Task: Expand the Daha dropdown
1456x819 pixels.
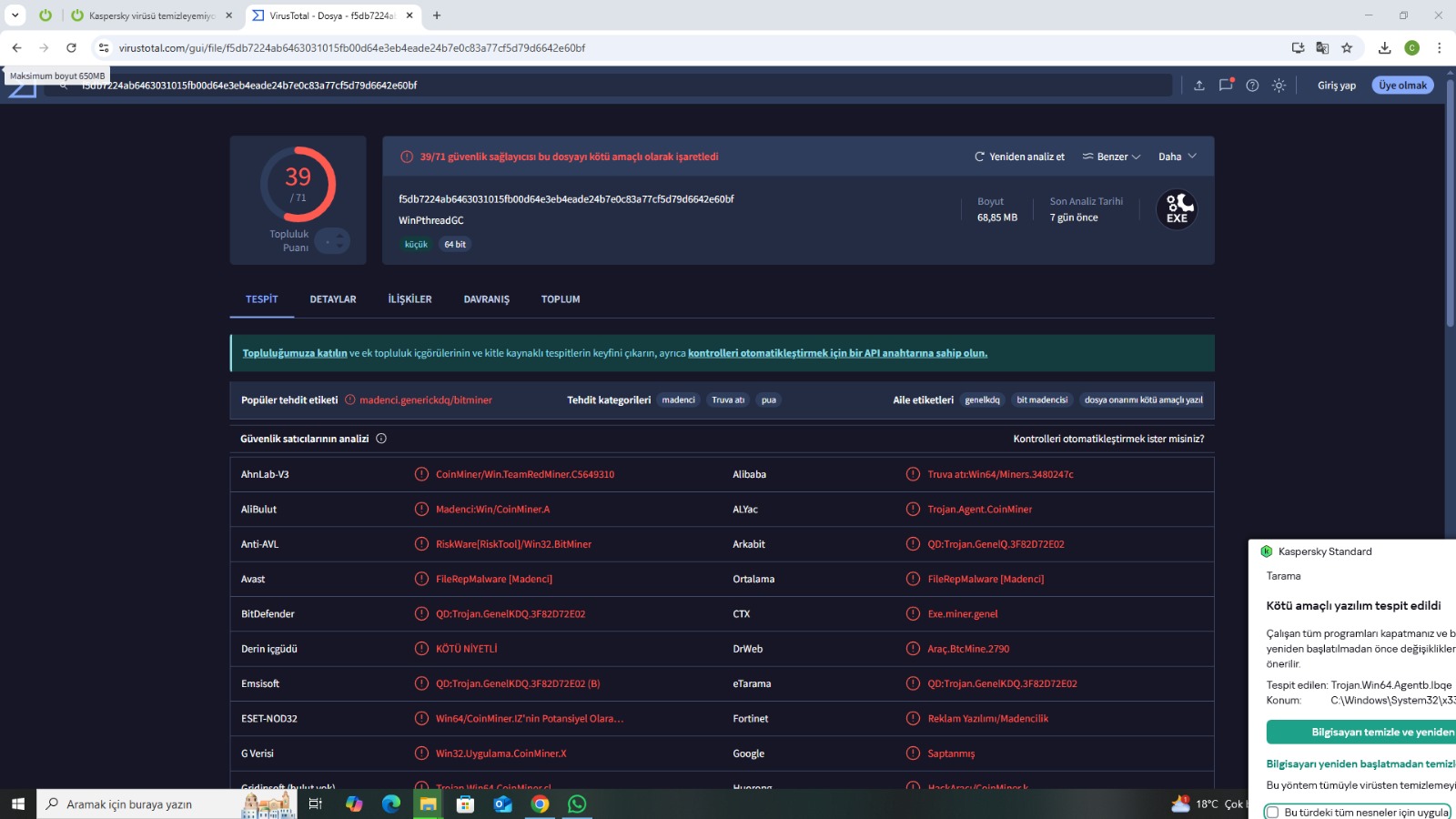Action: [1178, 157]
